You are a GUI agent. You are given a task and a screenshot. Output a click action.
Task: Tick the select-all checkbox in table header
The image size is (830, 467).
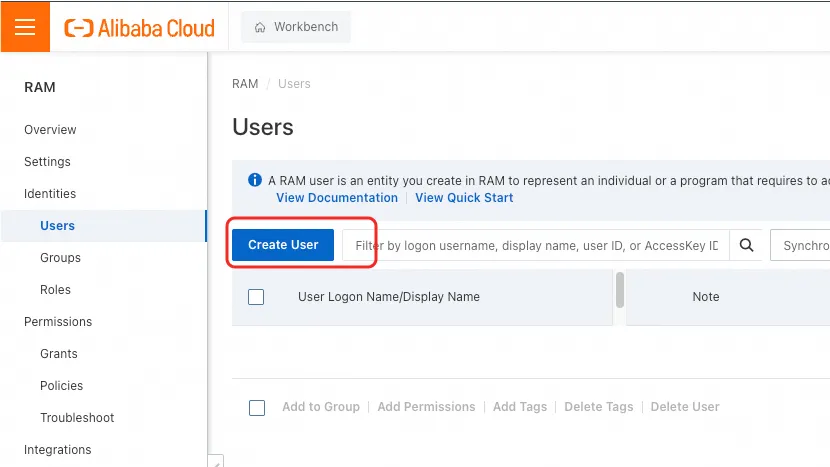tap(256, 297)
